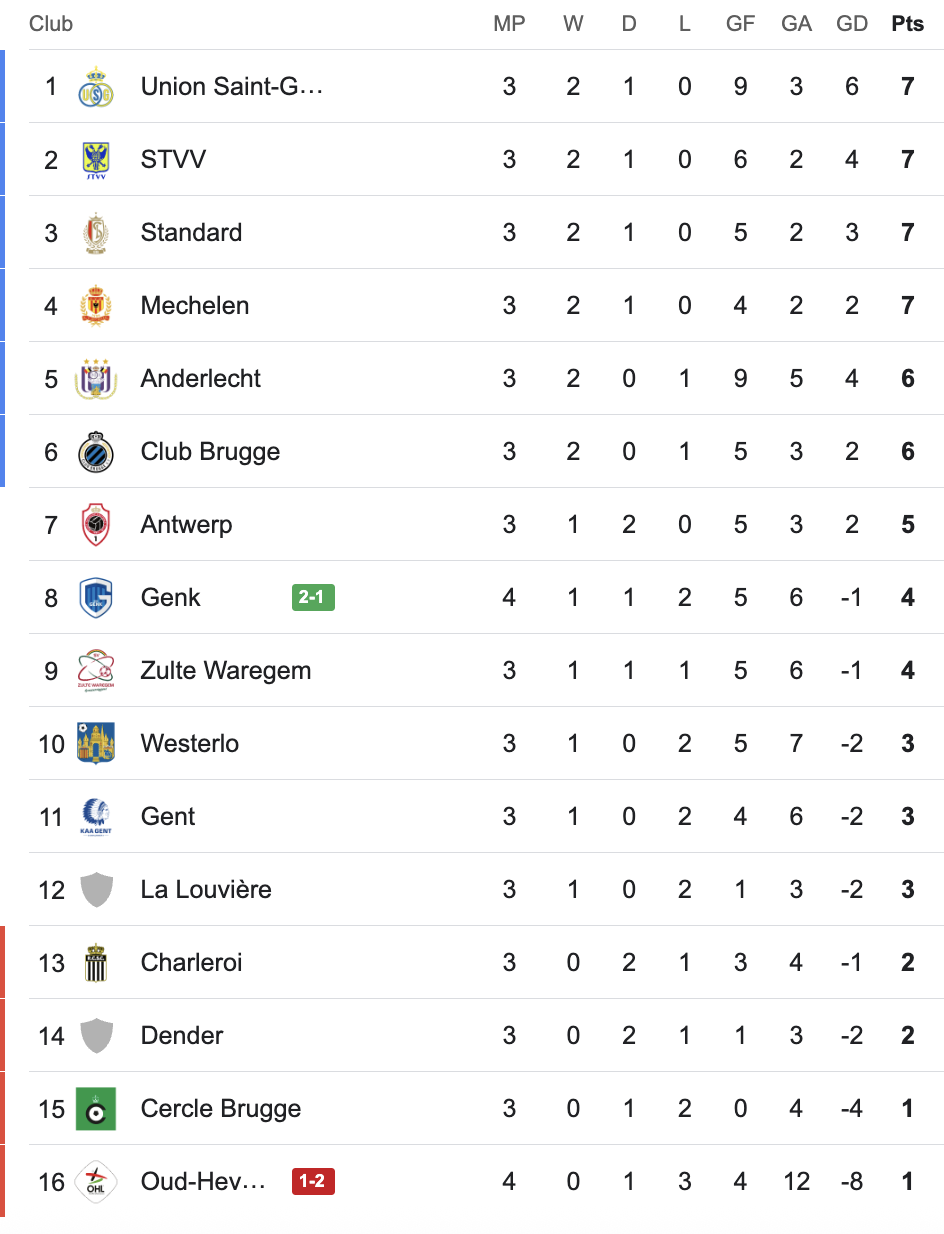Click the Union Saint-Gilloise club crest
This screenshot has width=944, height=1234.
click(96, 87)
